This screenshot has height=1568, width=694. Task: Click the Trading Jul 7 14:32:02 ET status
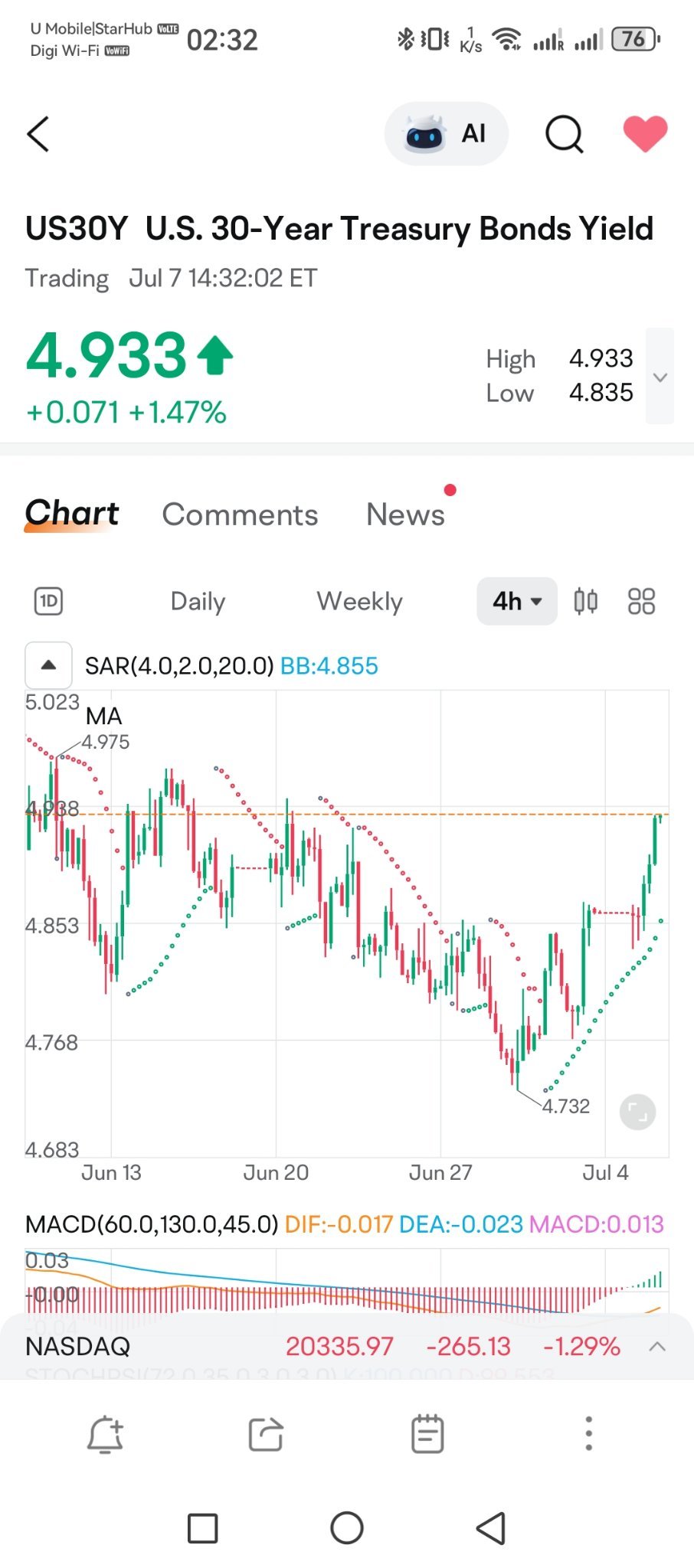[x=172, y=278]
